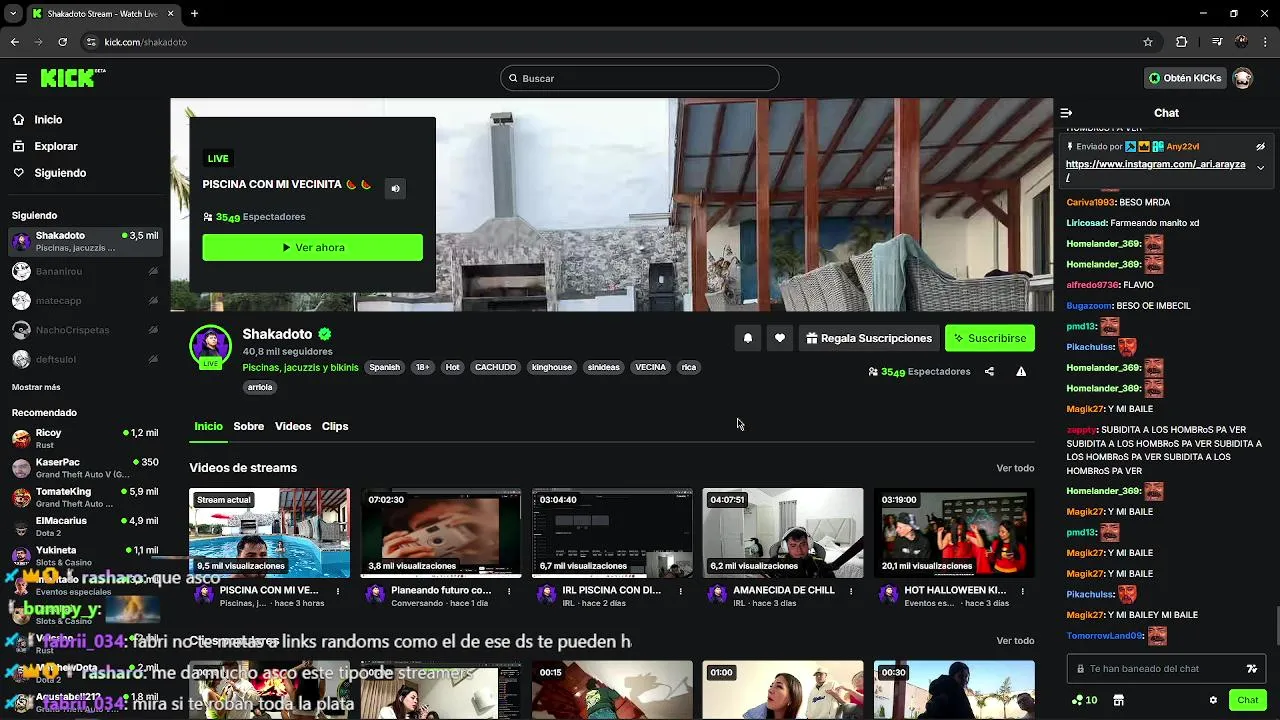Go back in browser history
1280x720 pixels.
14,42
